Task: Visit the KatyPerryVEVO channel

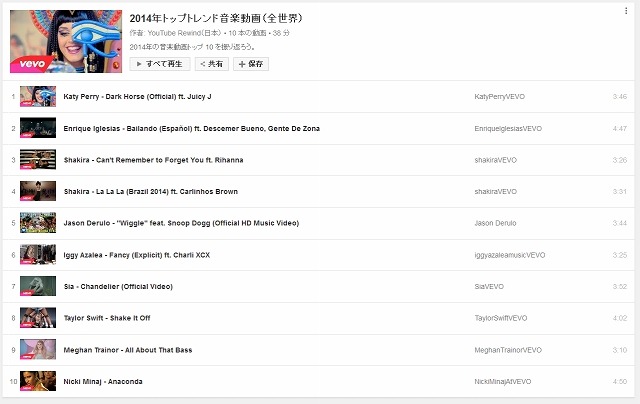Action: click(500, 97)
